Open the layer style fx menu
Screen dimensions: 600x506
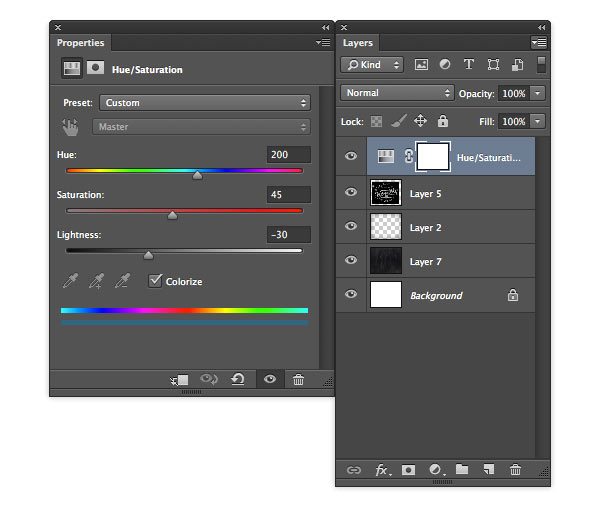(382, 469)
